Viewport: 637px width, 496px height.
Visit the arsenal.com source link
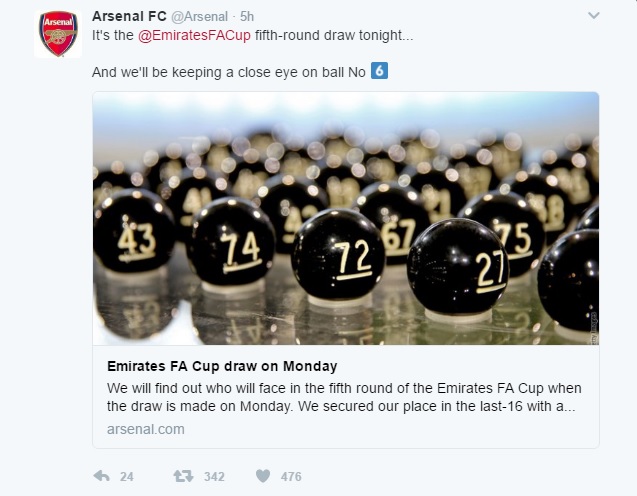point(144,429)
